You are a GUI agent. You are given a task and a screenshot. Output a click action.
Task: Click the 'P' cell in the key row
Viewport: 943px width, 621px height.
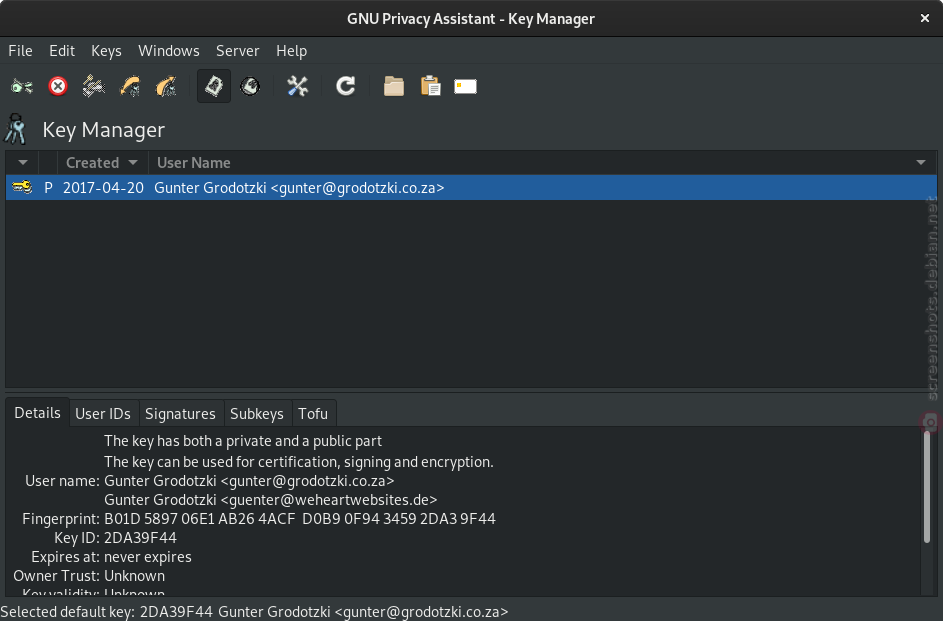(x=48, y=188)
